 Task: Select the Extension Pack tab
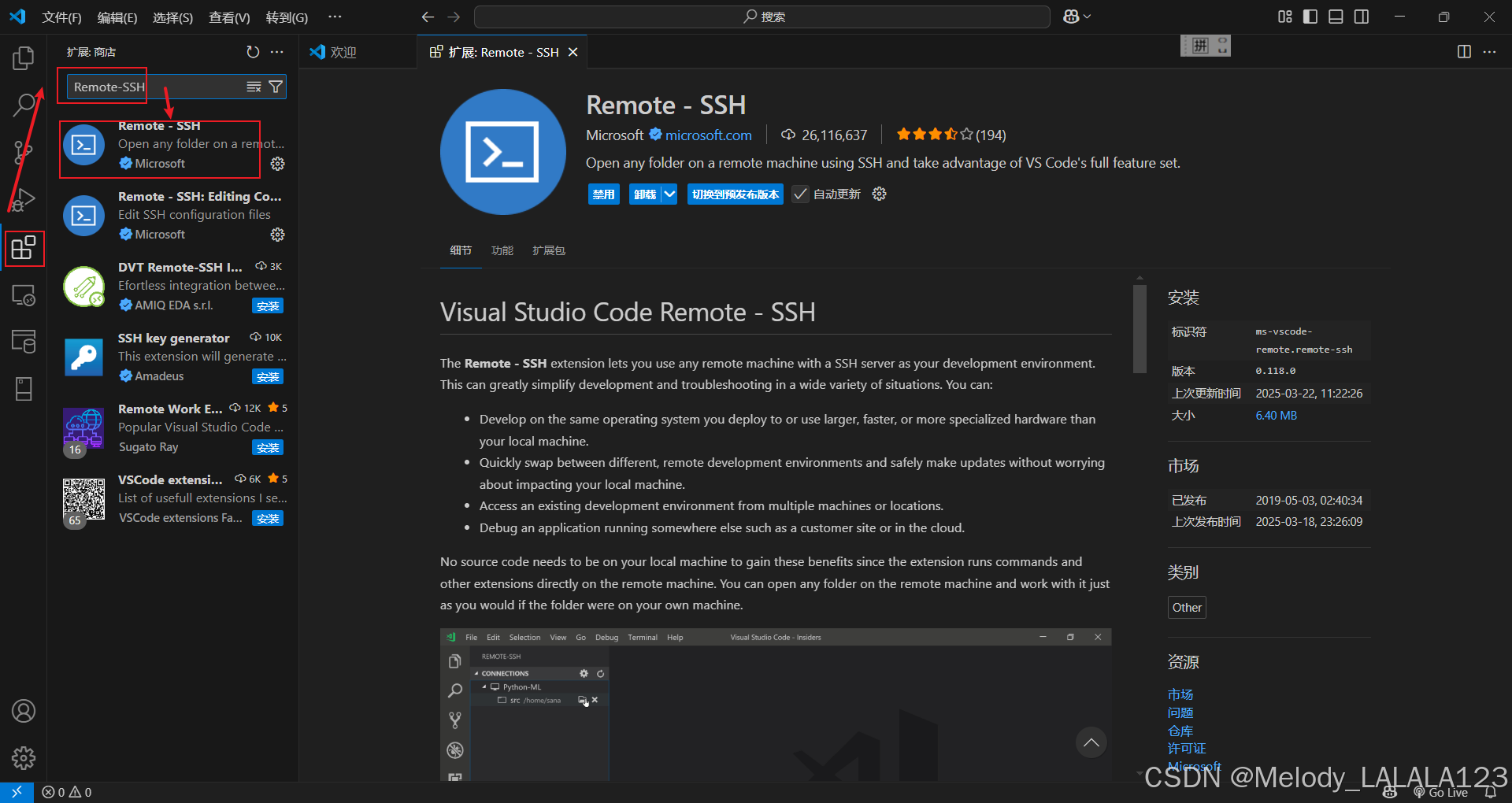549,250
